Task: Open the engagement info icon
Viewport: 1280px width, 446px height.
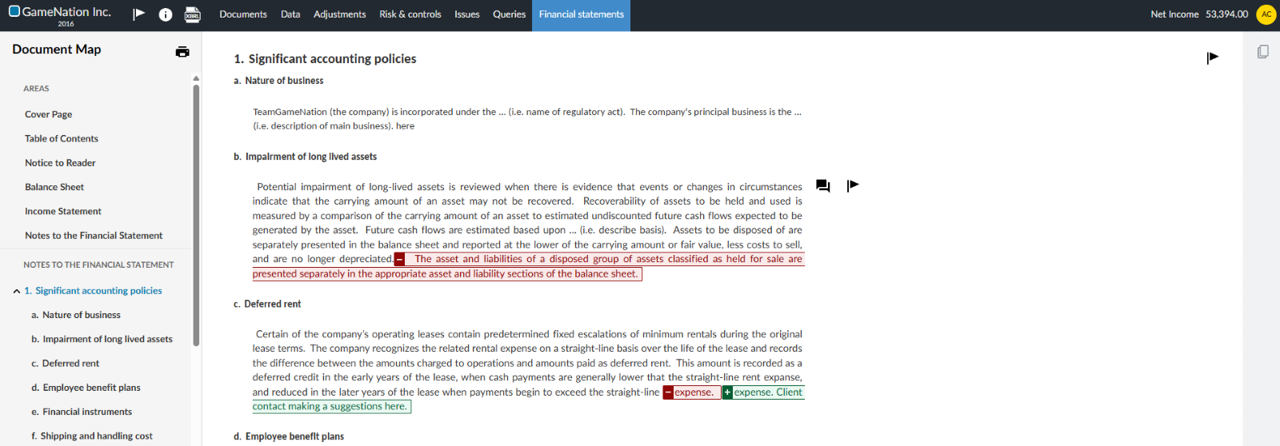Action: pyautogui.click(x=166, y=15)
